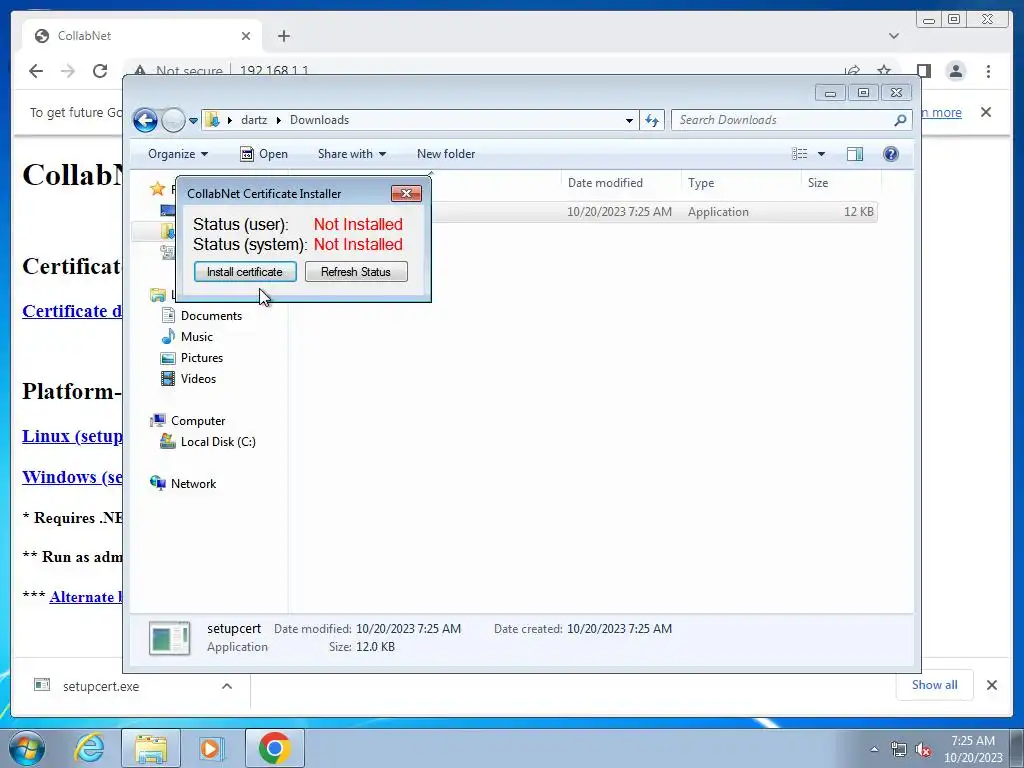Open Pictures library in sidebar
The image size is (1024, 768).
pos(192,358)
